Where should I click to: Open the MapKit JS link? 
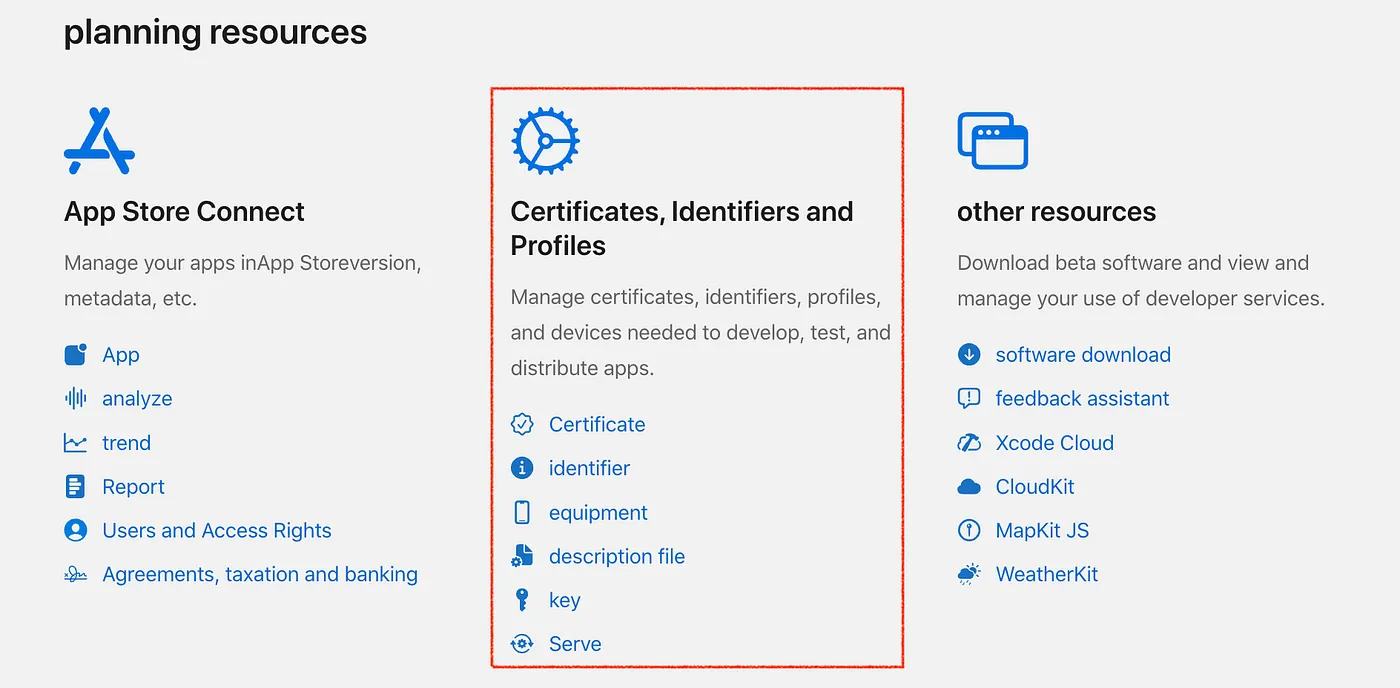1042,531
